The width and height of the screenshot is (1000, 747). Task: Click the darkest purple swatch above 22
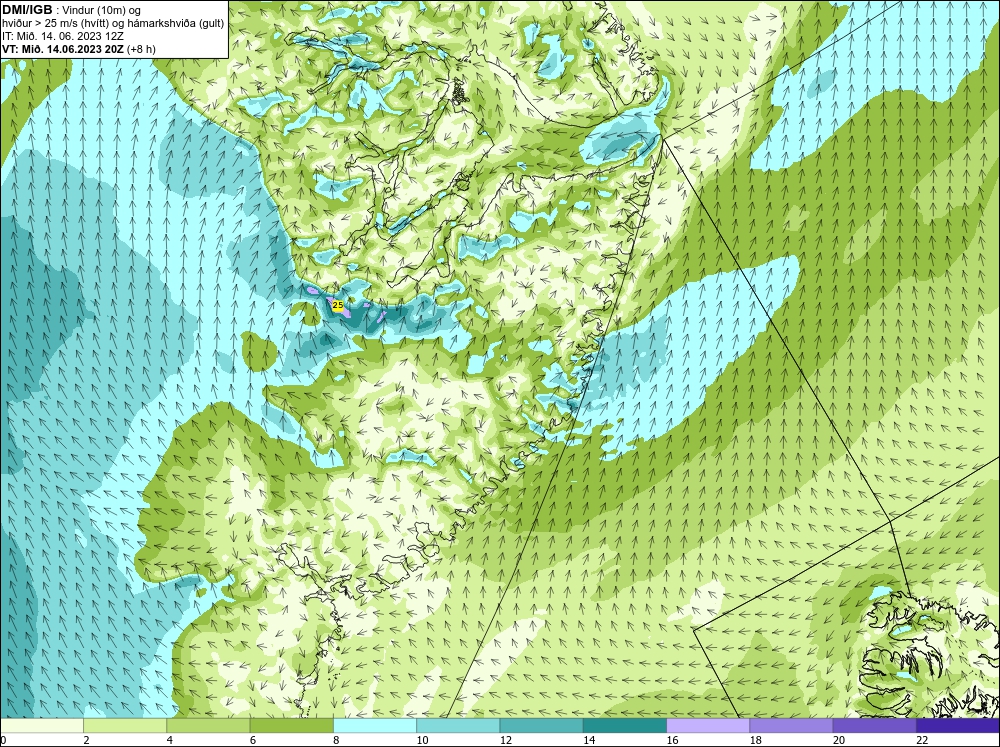click(x=958, y=726)
